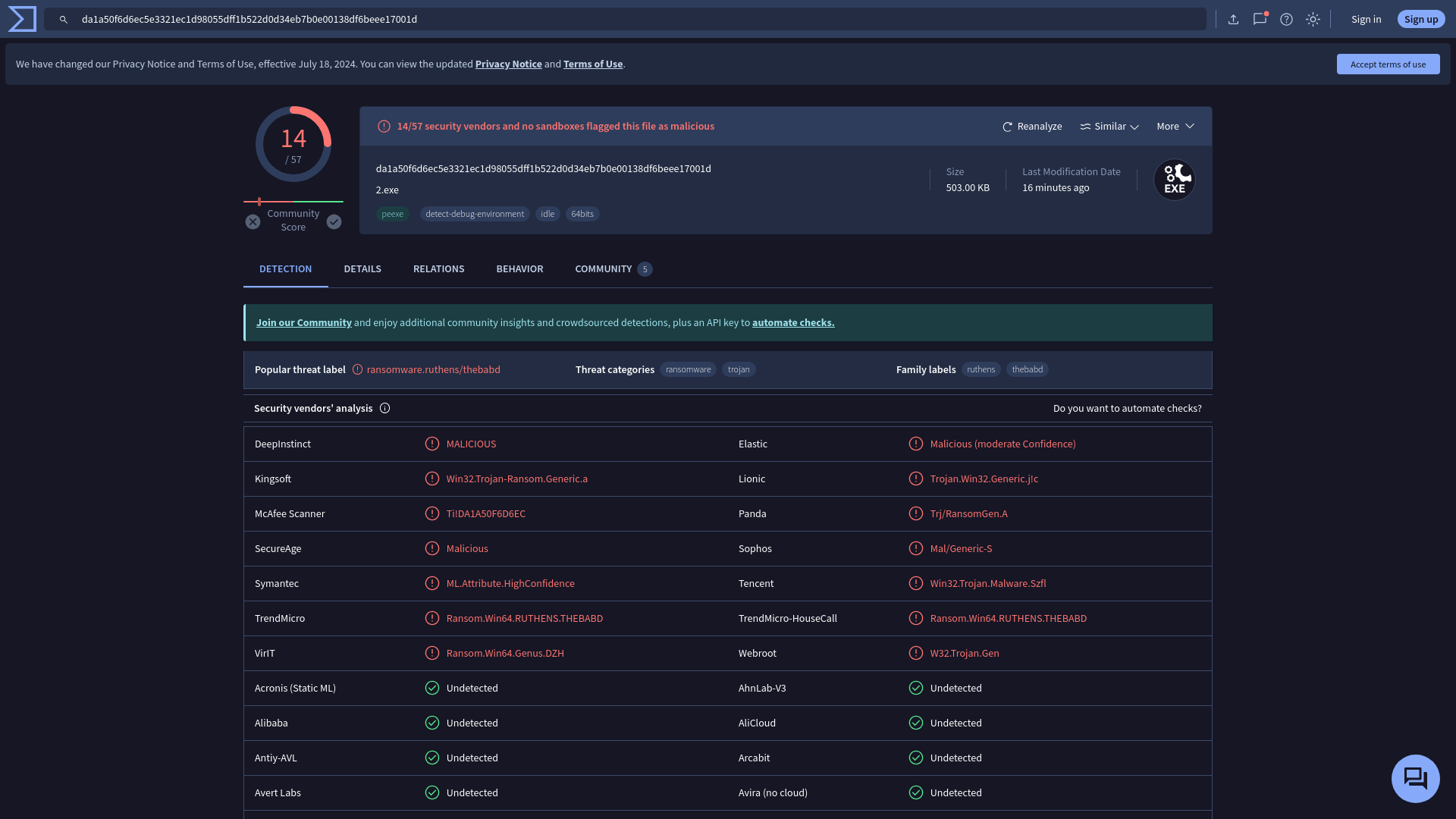The width and height of the screenshot is (1456, 819).
Task: Open the upload file icon
Action: (x=1234, y=20)
